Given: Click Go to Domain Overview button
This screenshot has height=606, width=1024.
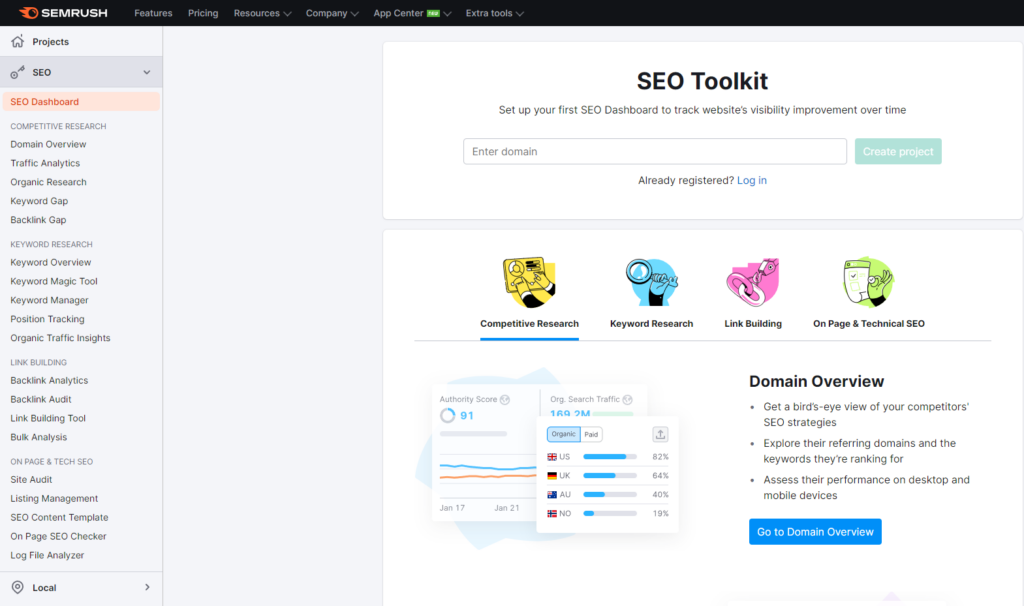Looking at the screenshot, I should [815, 532].
